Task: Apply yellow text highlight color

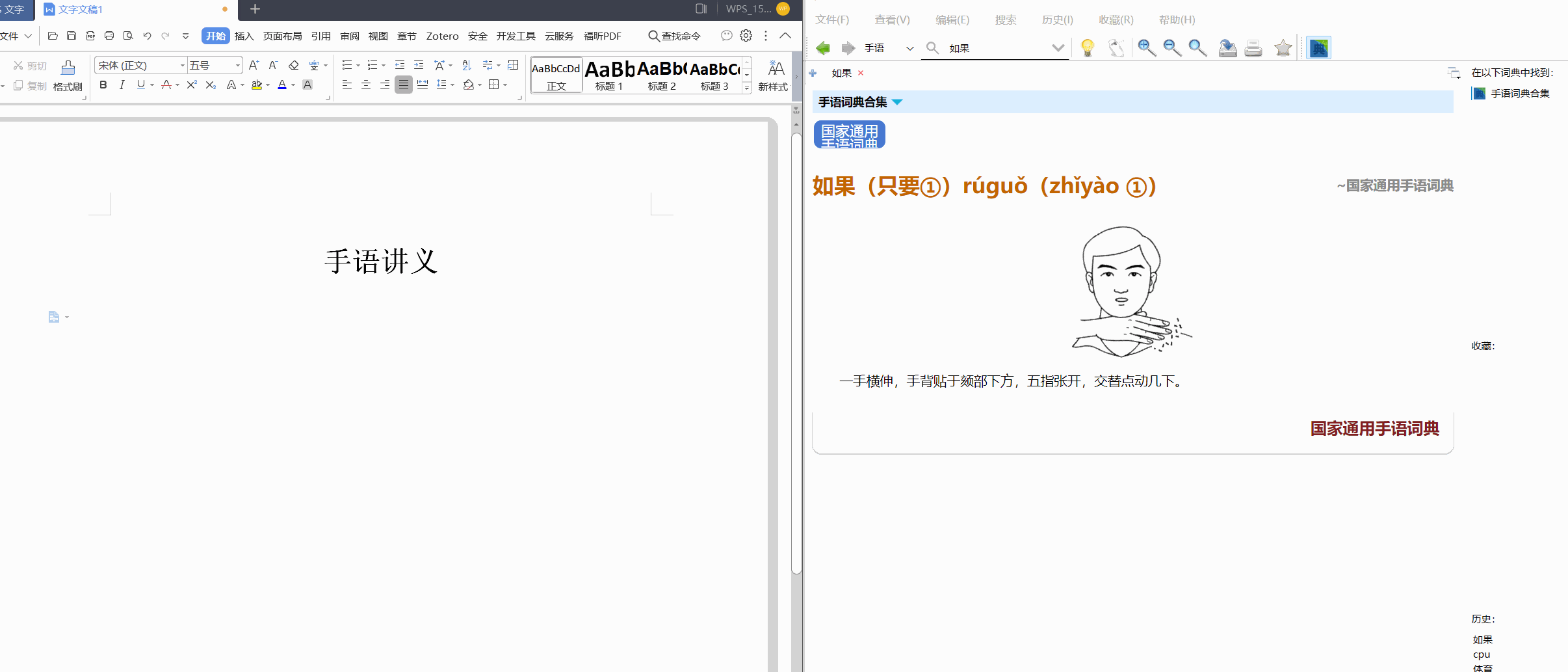Action: (x=256, y=85)
